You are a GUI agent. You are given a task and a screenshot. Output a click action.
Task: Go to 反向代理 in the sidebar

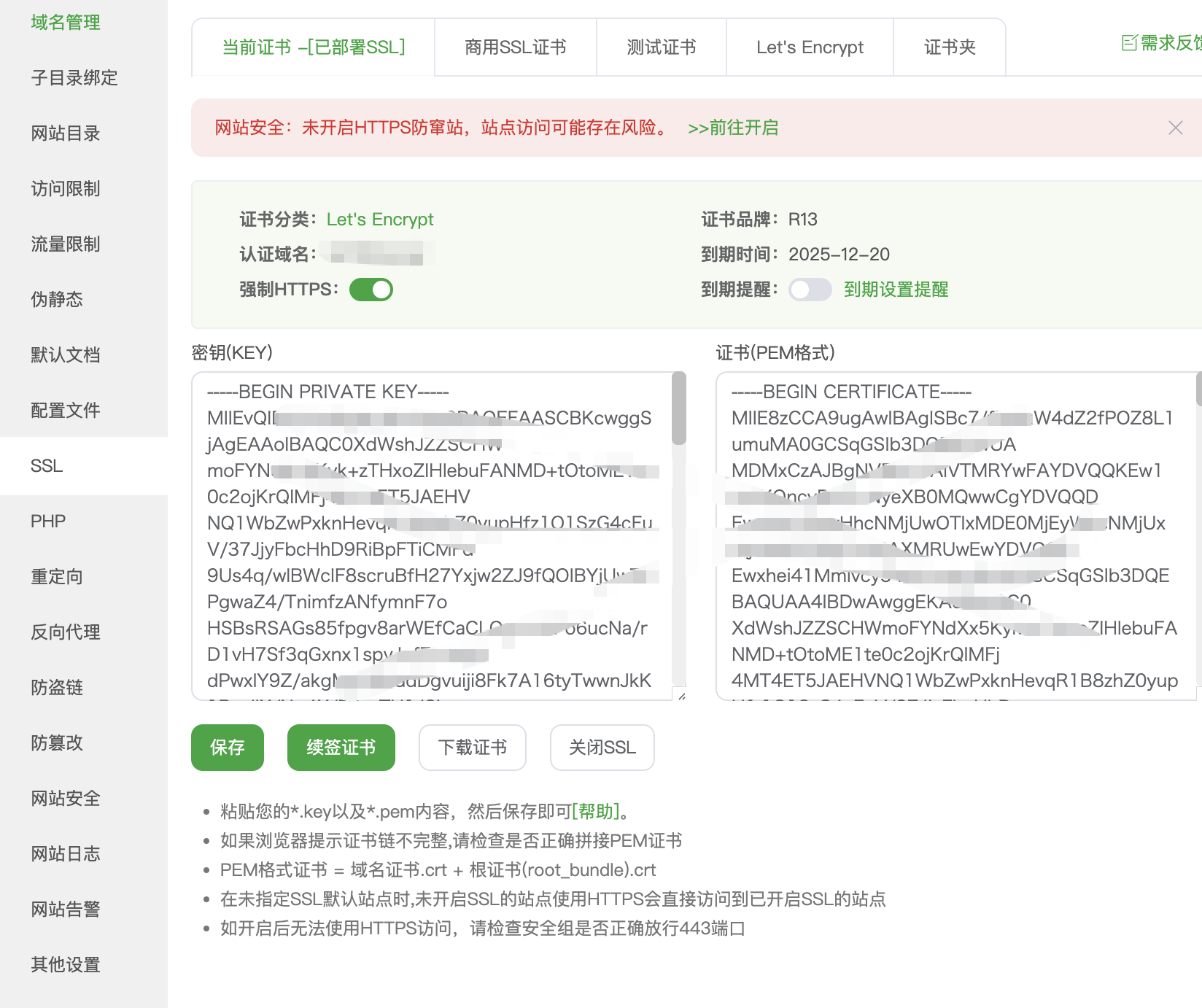[66, 632]
